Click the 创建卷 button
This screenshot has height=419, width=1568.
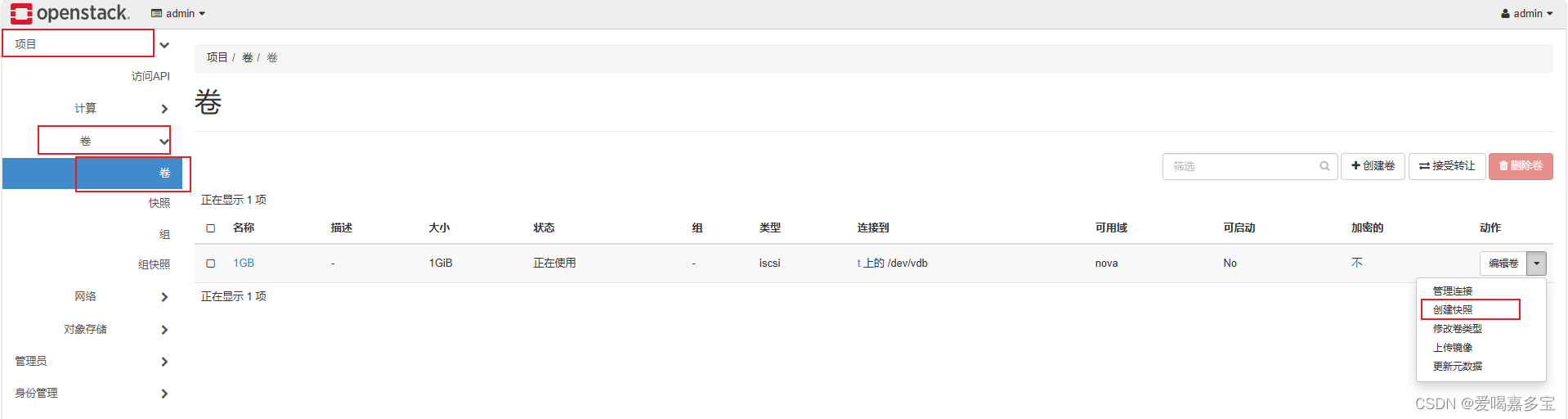pos(1373,166)
